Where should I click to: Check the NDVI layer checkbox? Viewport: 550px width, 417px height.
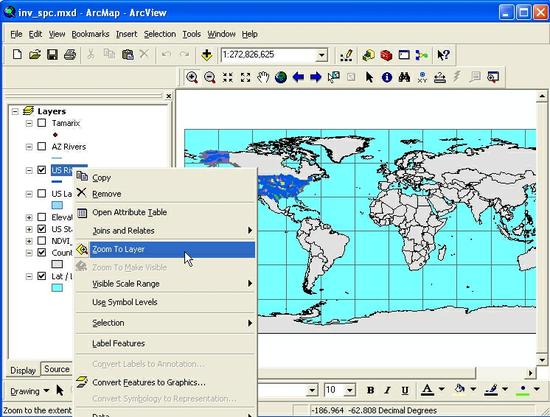click(x=42, y=241)
